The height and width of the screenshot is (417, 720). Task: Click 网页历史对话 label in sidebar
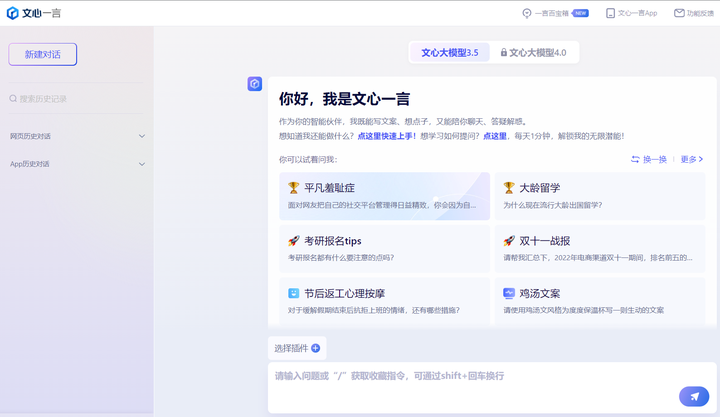[30, 136]
